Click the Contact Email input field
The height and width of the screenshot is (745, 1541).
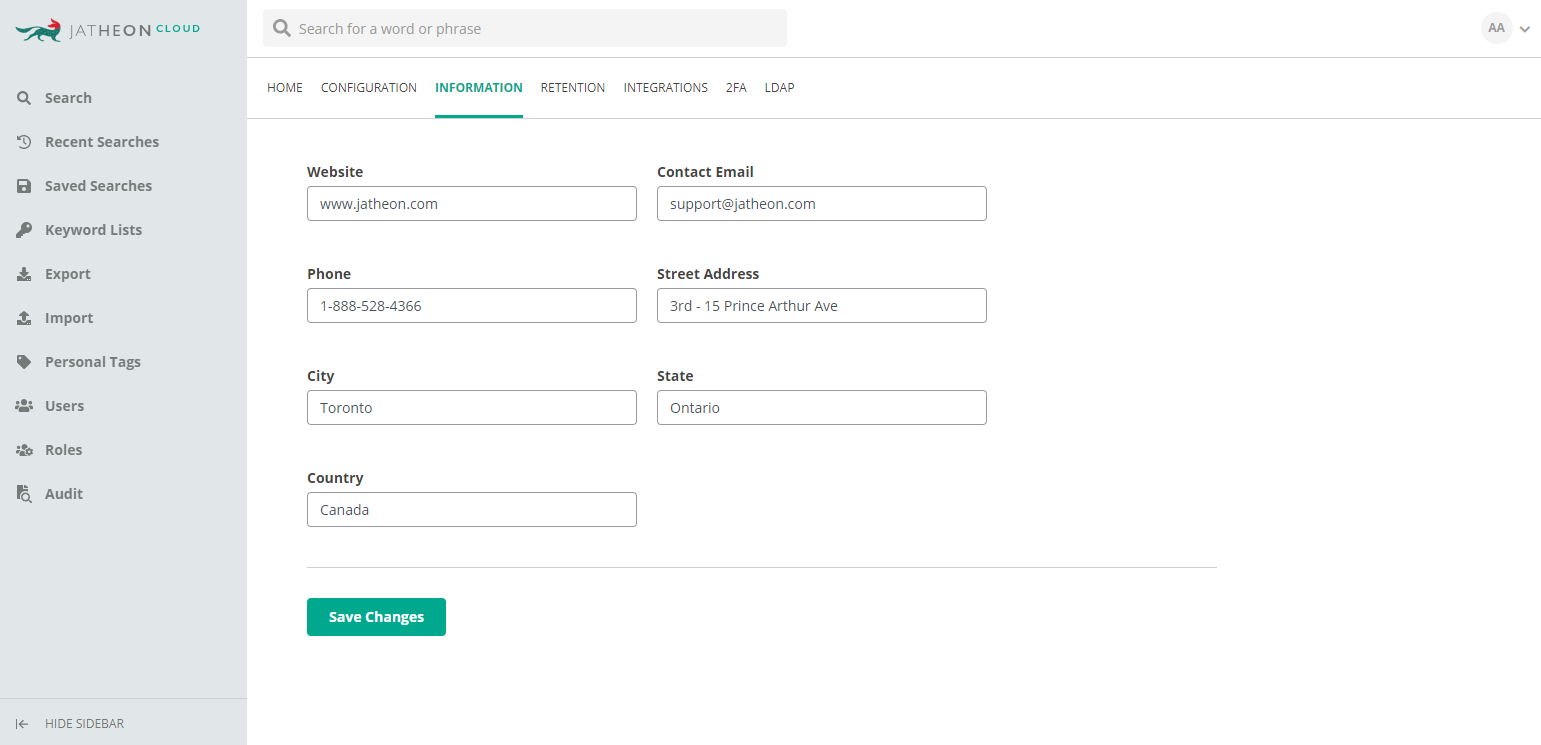(x=822, y=204)
